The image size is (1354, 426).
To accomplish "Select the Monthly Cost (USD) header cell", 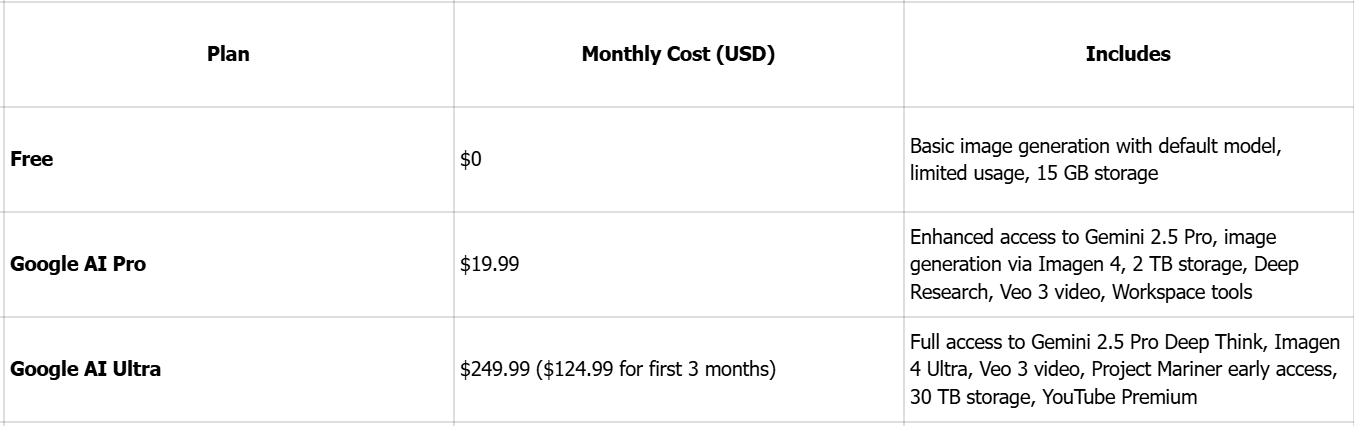I will pos(678,55).
